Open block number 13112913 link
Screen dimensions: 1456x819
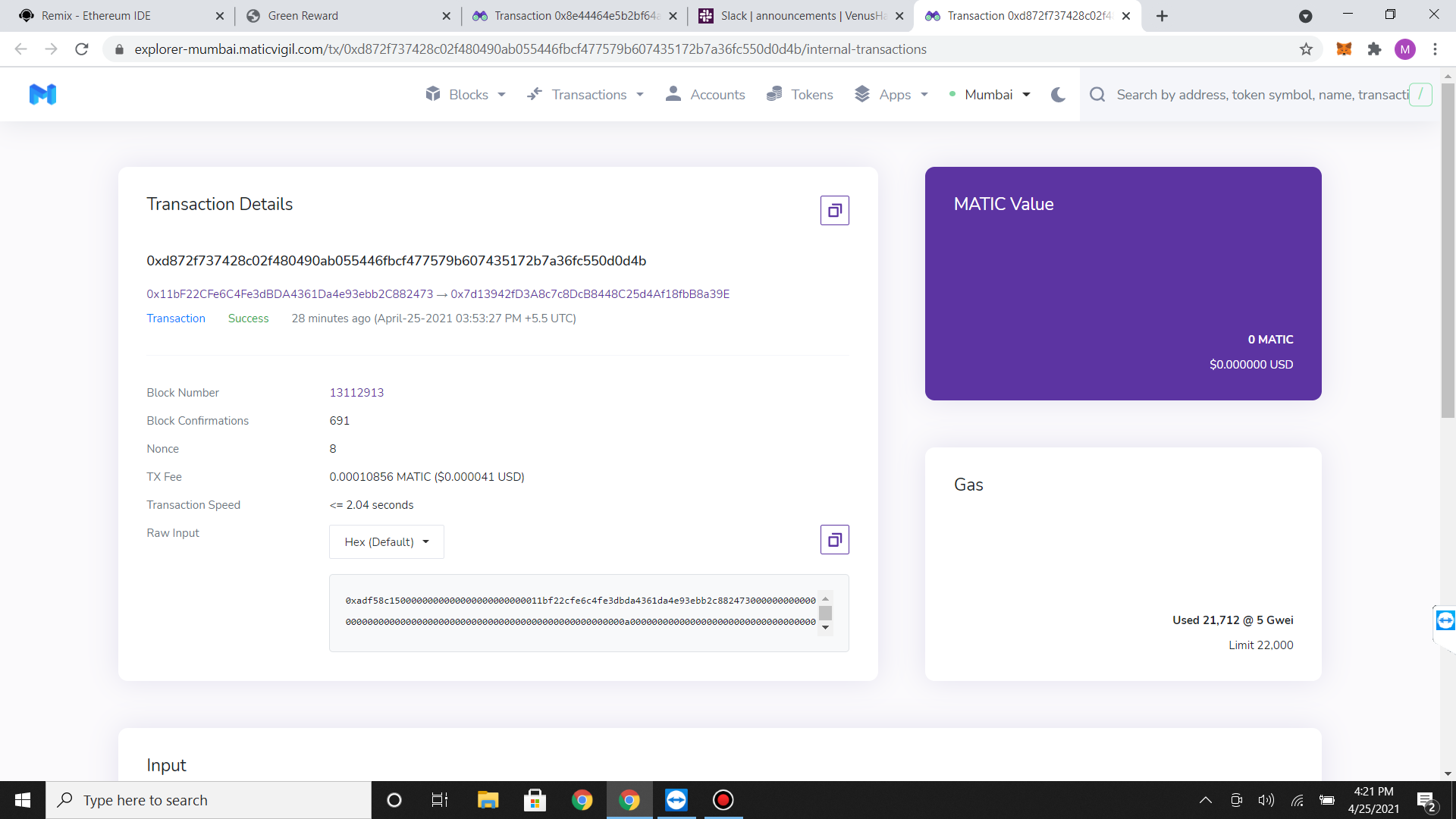pyautogui.click(x=356, y=393)
